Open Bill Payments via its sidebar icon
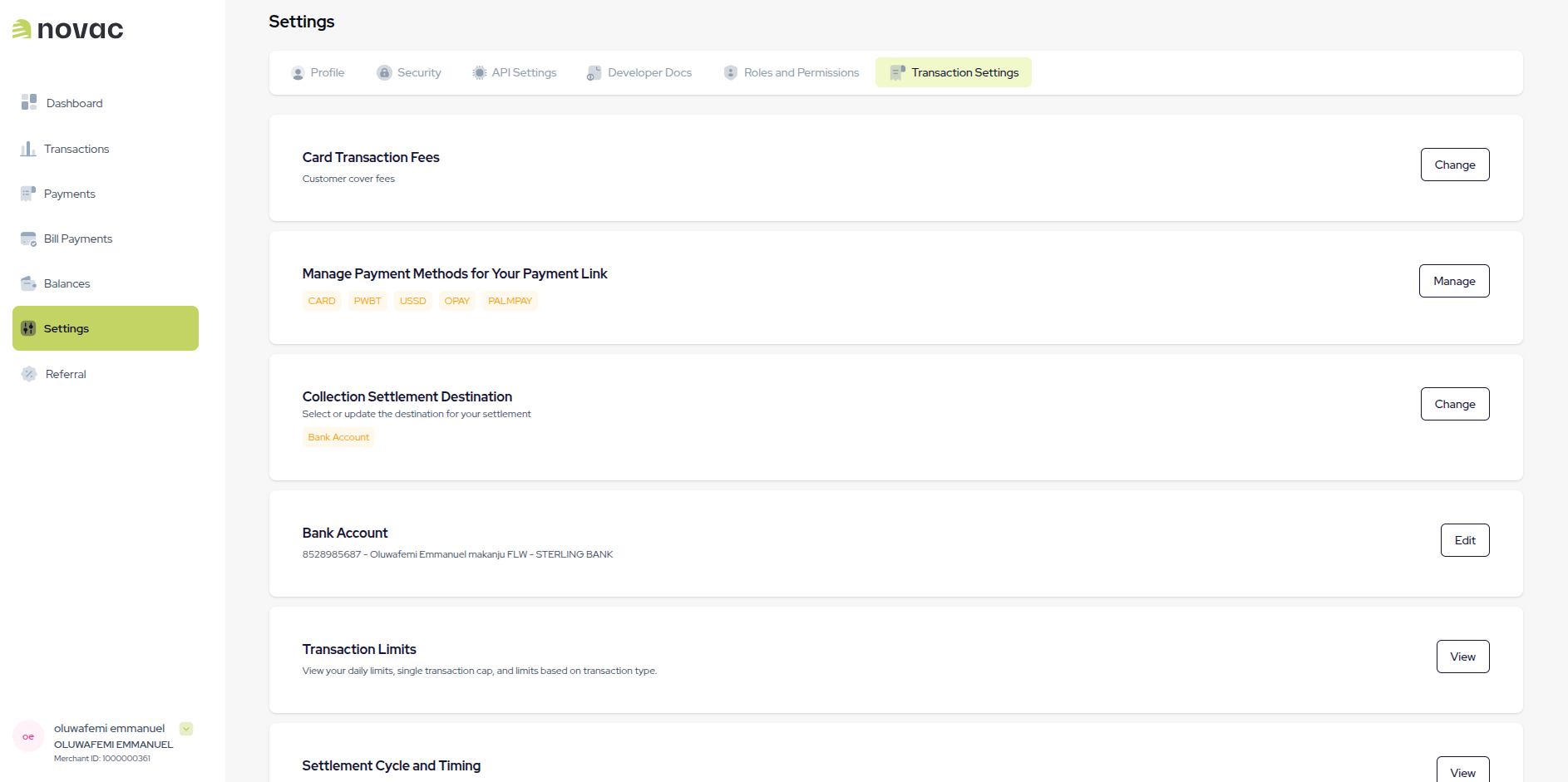This screenshot has width=1568, height=782. 28,239
